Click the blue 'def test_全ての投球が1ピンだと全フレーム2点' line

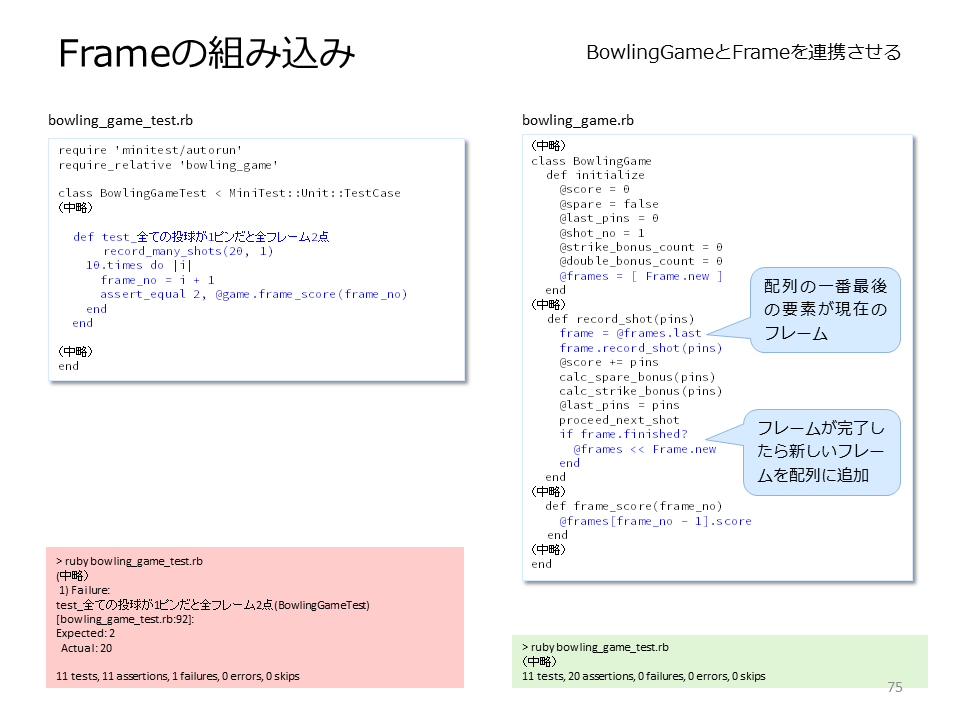coord(201,237)
